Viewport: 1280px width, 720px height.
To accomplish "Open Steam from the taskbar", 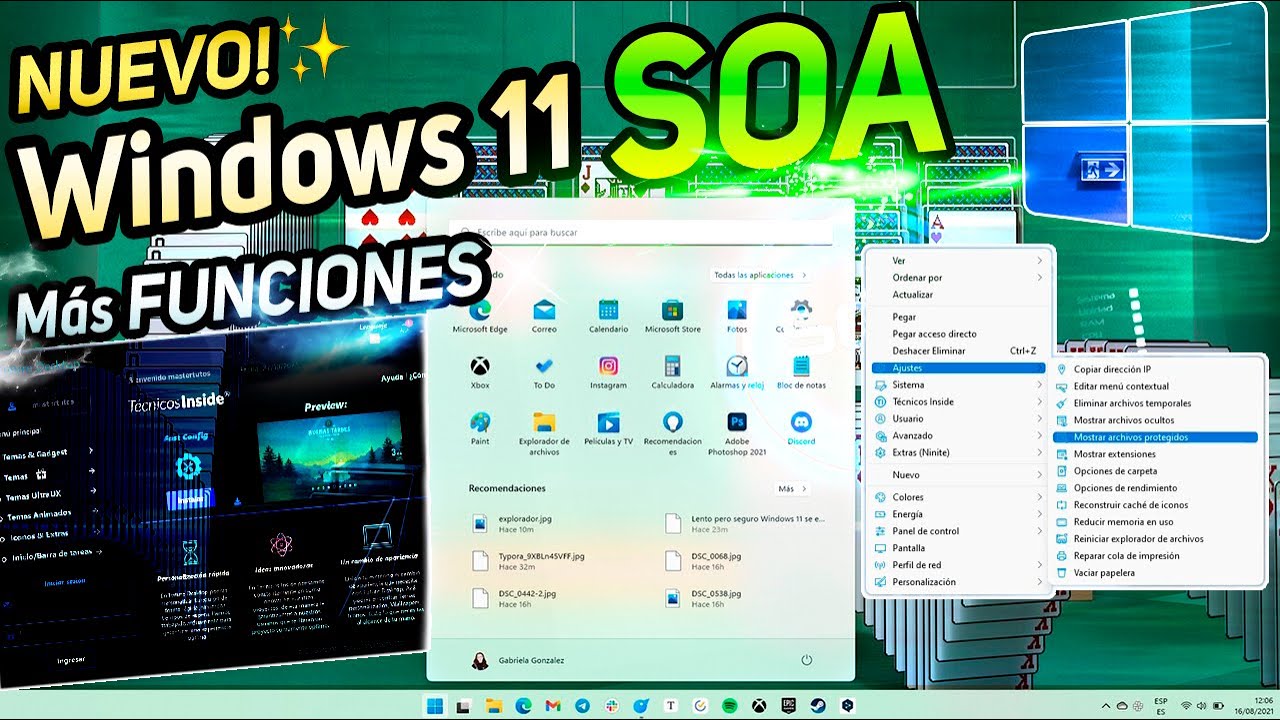I will [818, 706].
